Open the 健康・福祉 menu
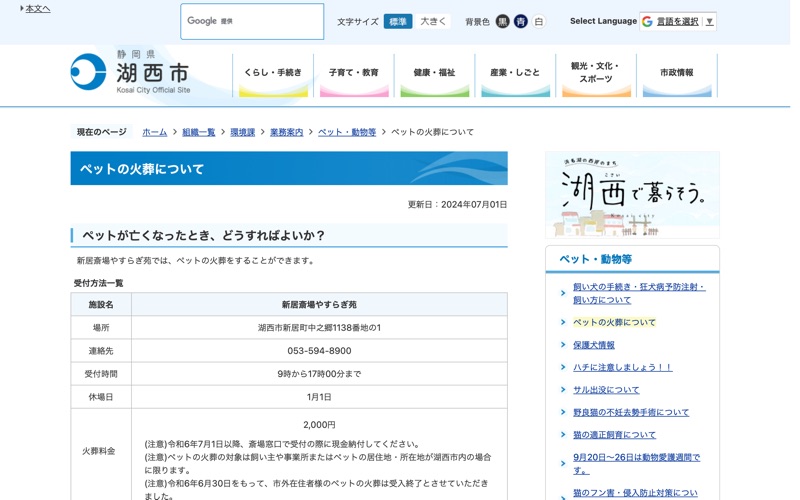Screen dimensions: 800x500 coord(434,75)
